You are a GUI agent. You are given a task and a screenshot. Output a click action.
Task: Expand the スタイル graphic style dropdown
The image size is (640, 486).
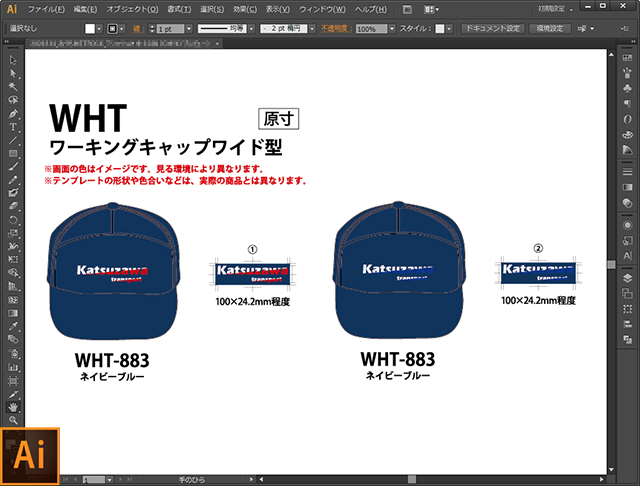point(449,29)
